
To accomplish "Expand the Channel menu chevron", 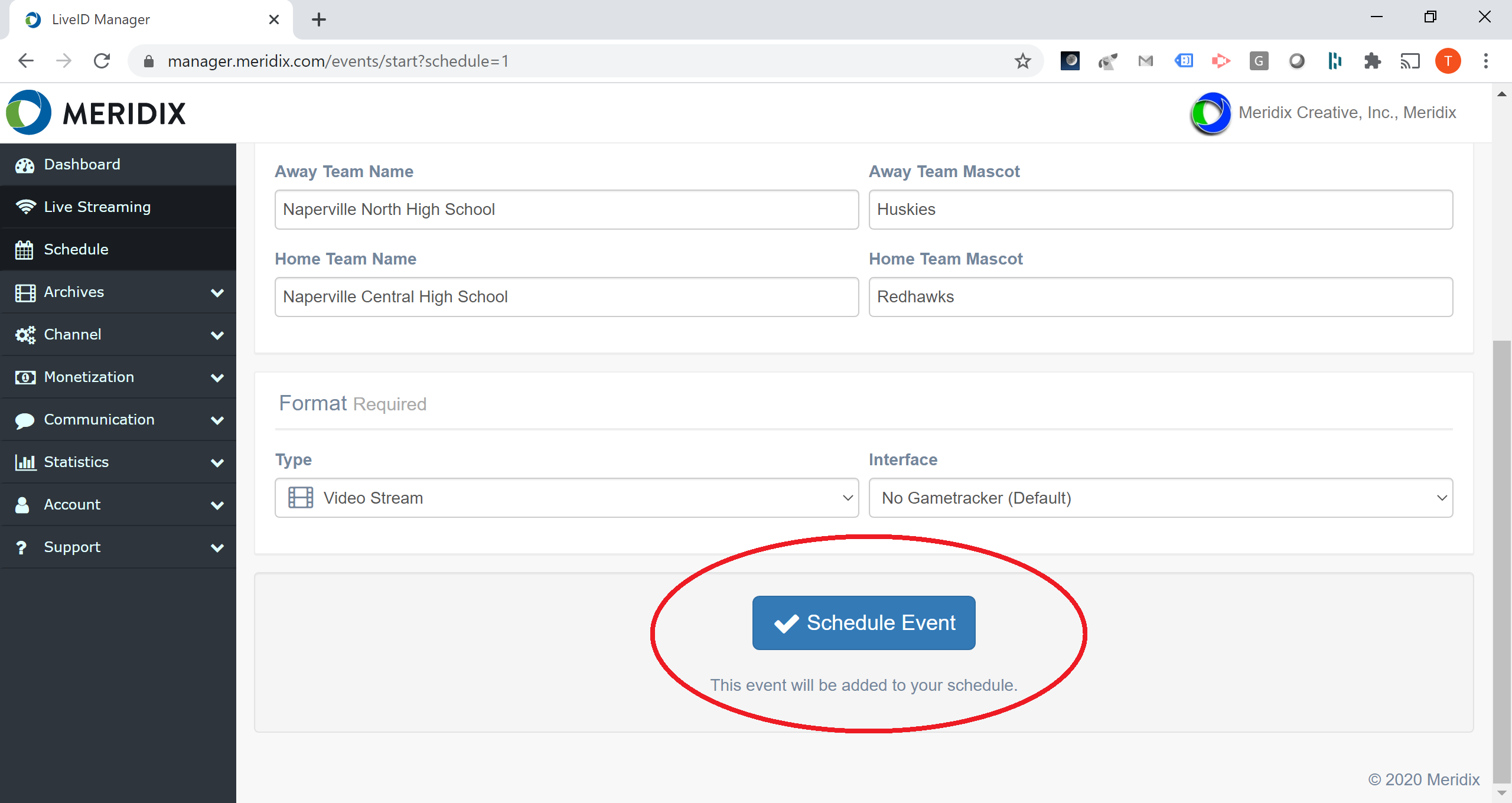I will coord(217,335).
